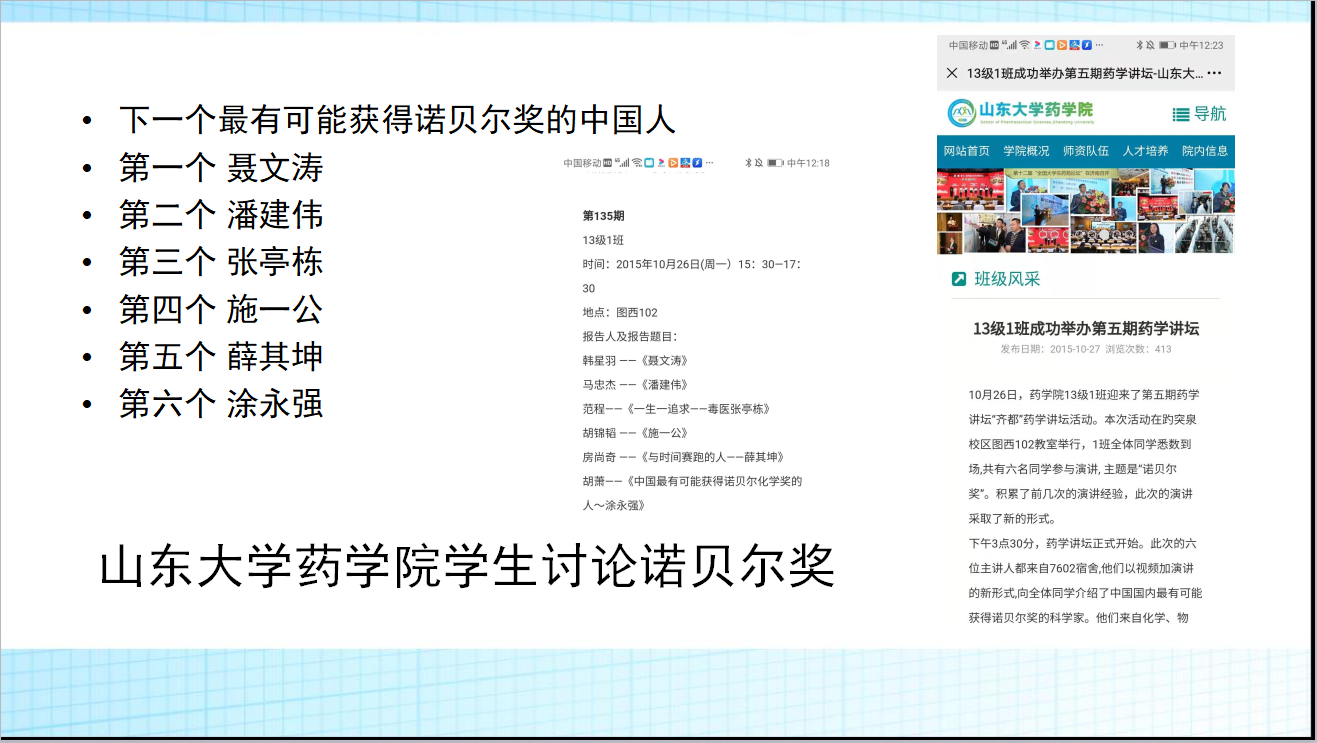Click the 班级风采 section heading link

tap(1007, 279)
